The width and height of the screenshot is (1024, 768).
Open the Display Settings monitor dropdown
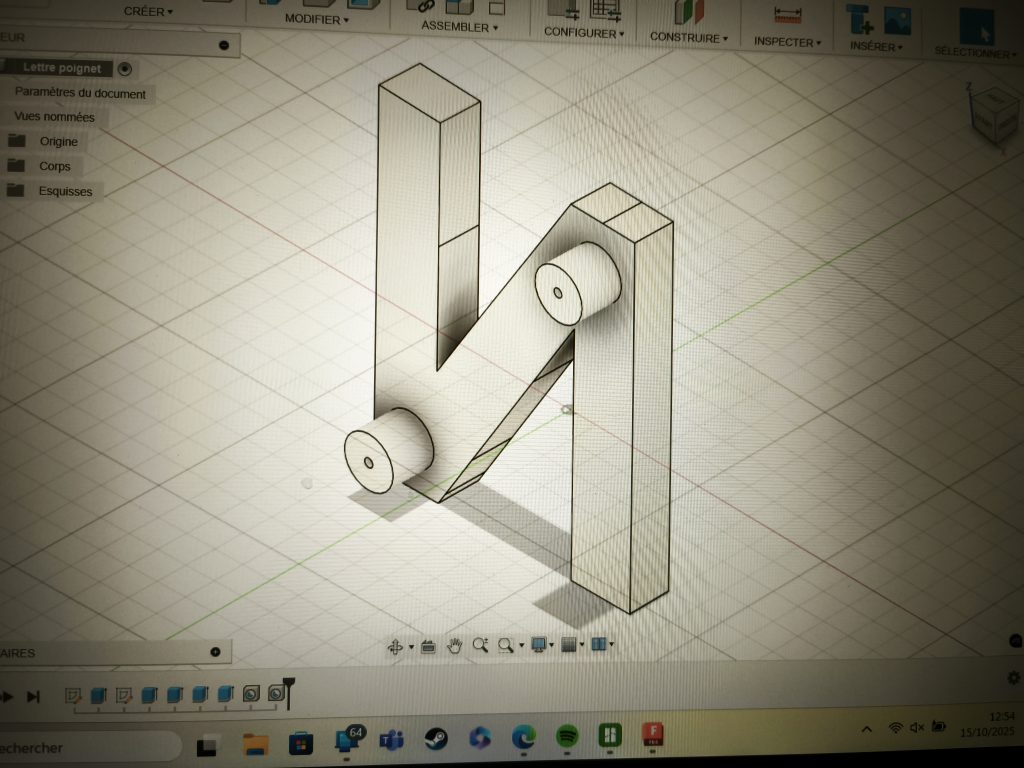pyautogui.click(x=542, y=645)
